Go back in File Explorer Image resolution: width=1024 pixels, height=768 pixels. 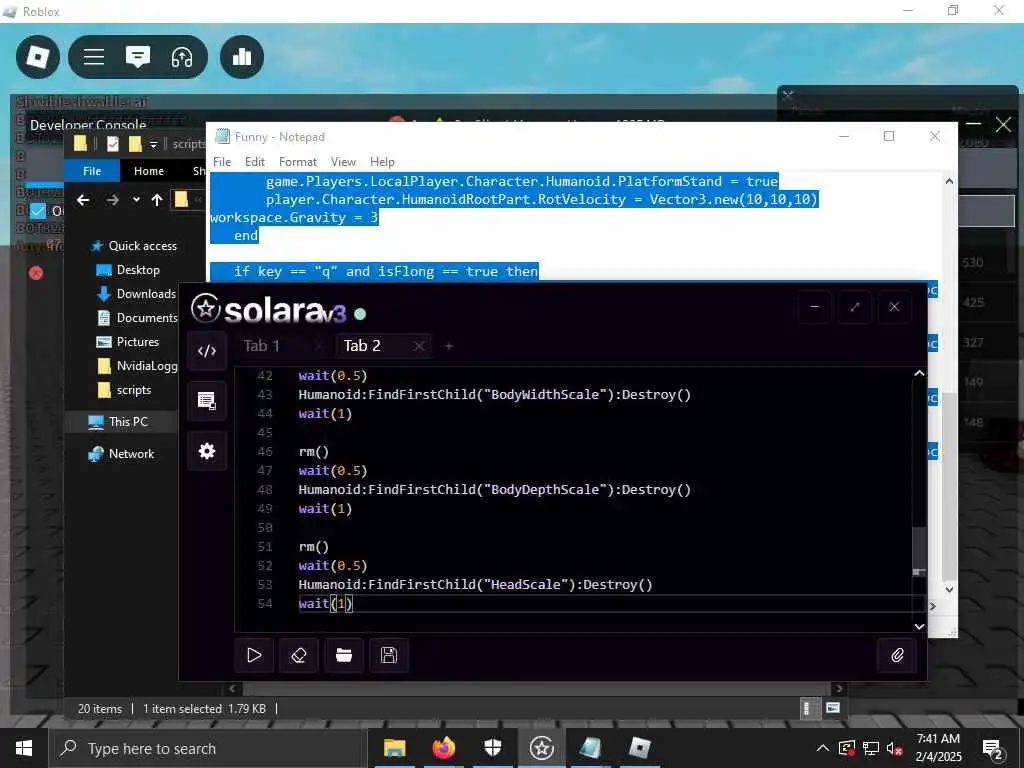point(83,200)
